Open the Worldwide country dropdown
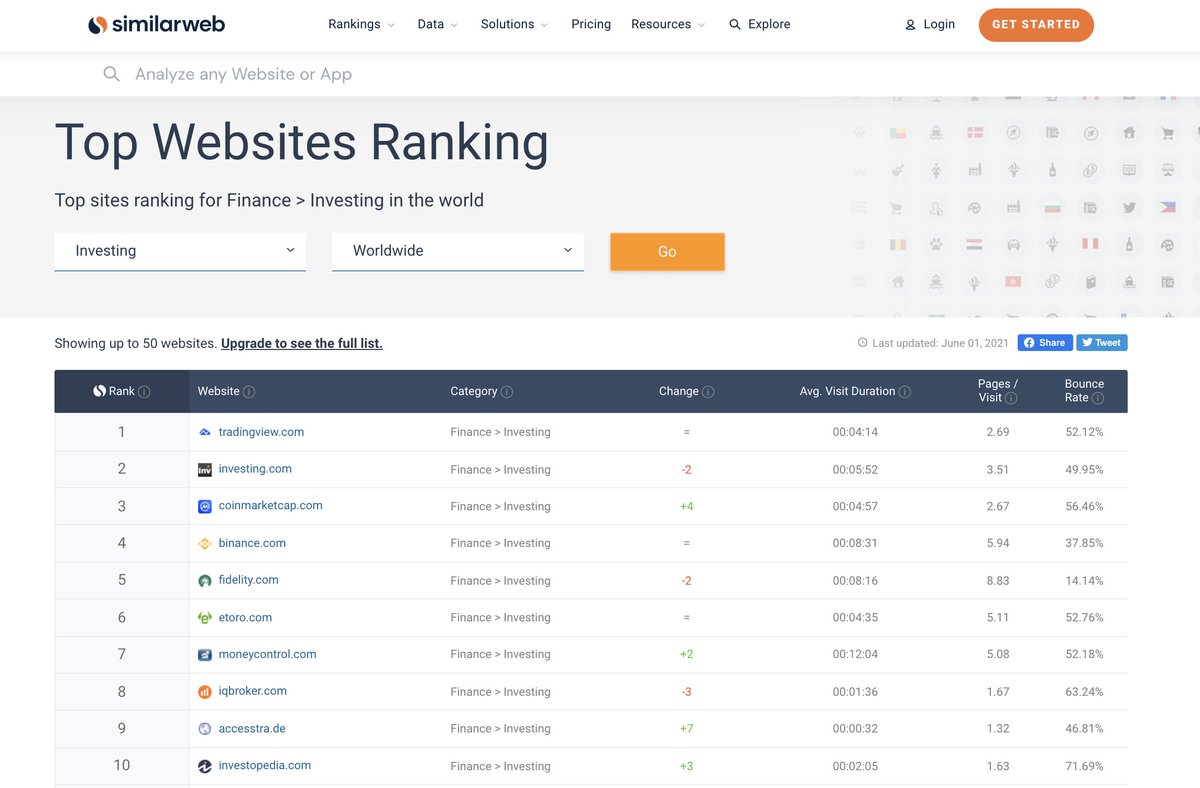Screen dimensions: 1200x788 coord(458,251)
